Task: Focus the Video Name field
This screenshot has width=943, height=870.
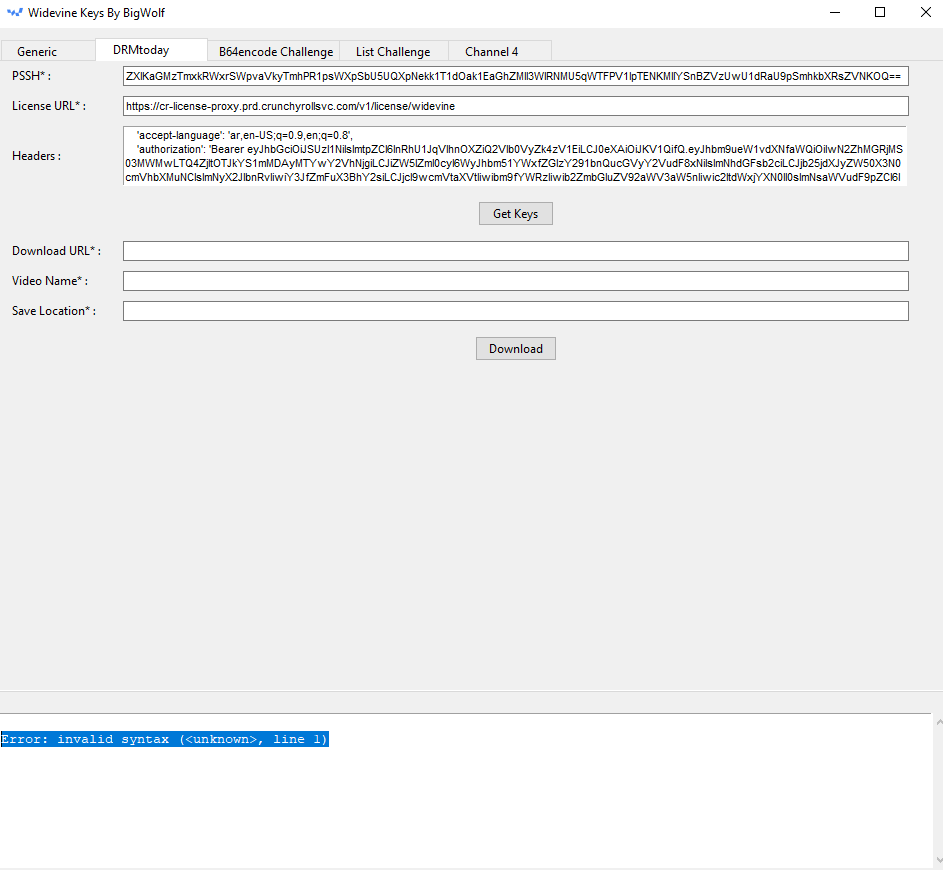Action: click(x=515, y=281)
